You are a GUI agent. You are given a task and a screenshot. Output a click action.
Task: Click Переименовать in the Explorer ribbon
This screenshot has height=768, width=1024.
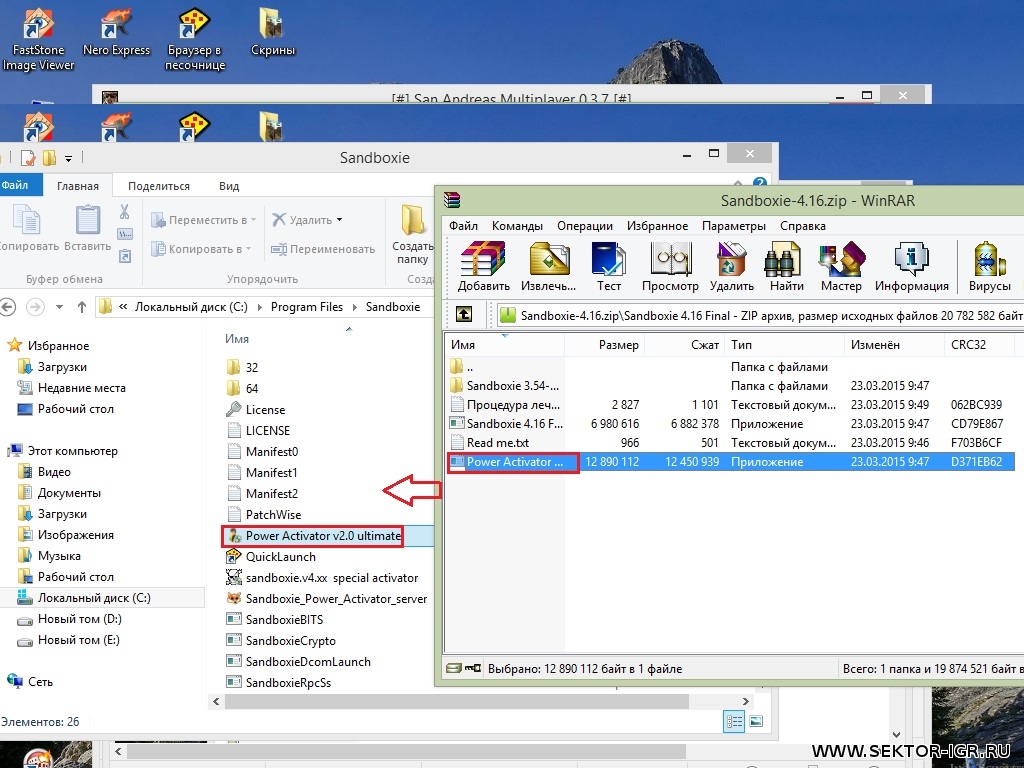323,249
